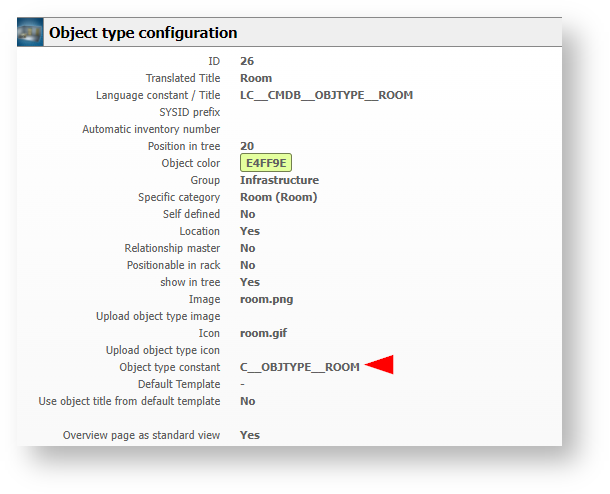Click the Default Template dash value
Image resolution: width=610 pixels, height=494 pixels.
pos(242,384)
